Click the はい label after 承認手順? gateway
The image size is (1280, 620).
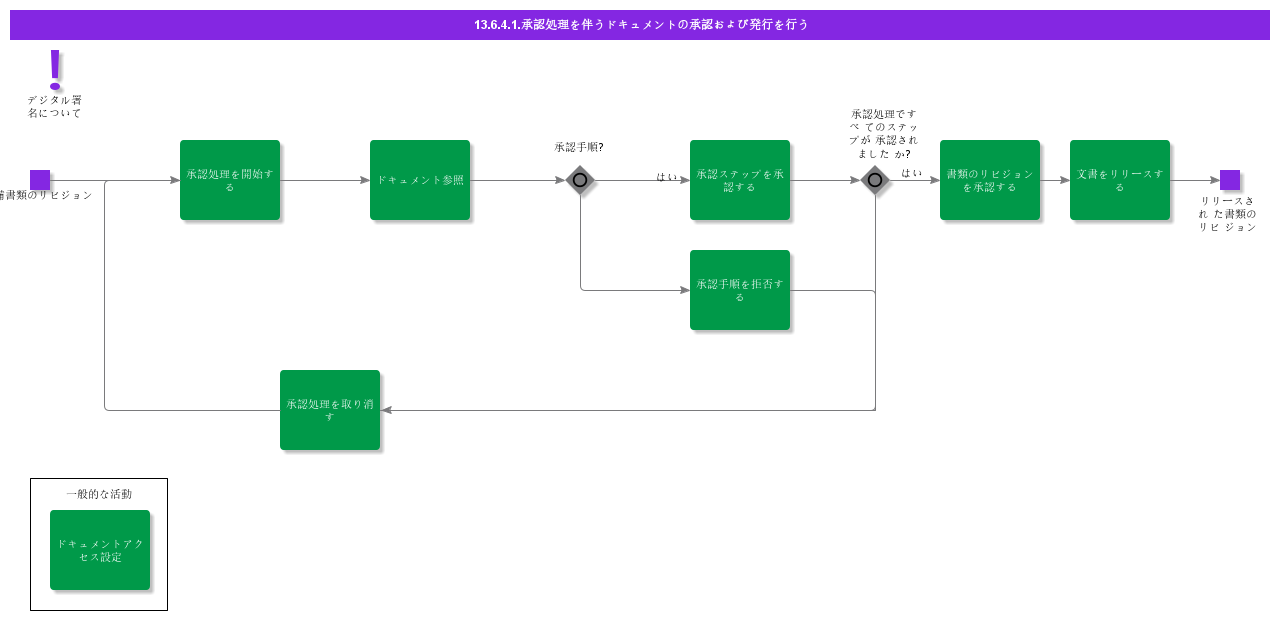pos(667,177)
